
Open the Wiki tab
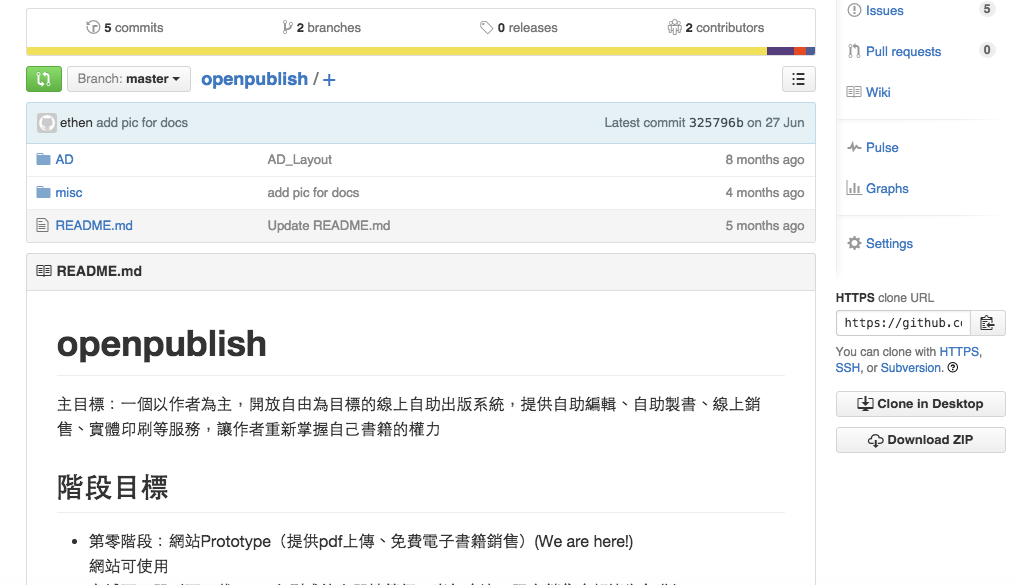pyautogui.click(x=878, y=92)
